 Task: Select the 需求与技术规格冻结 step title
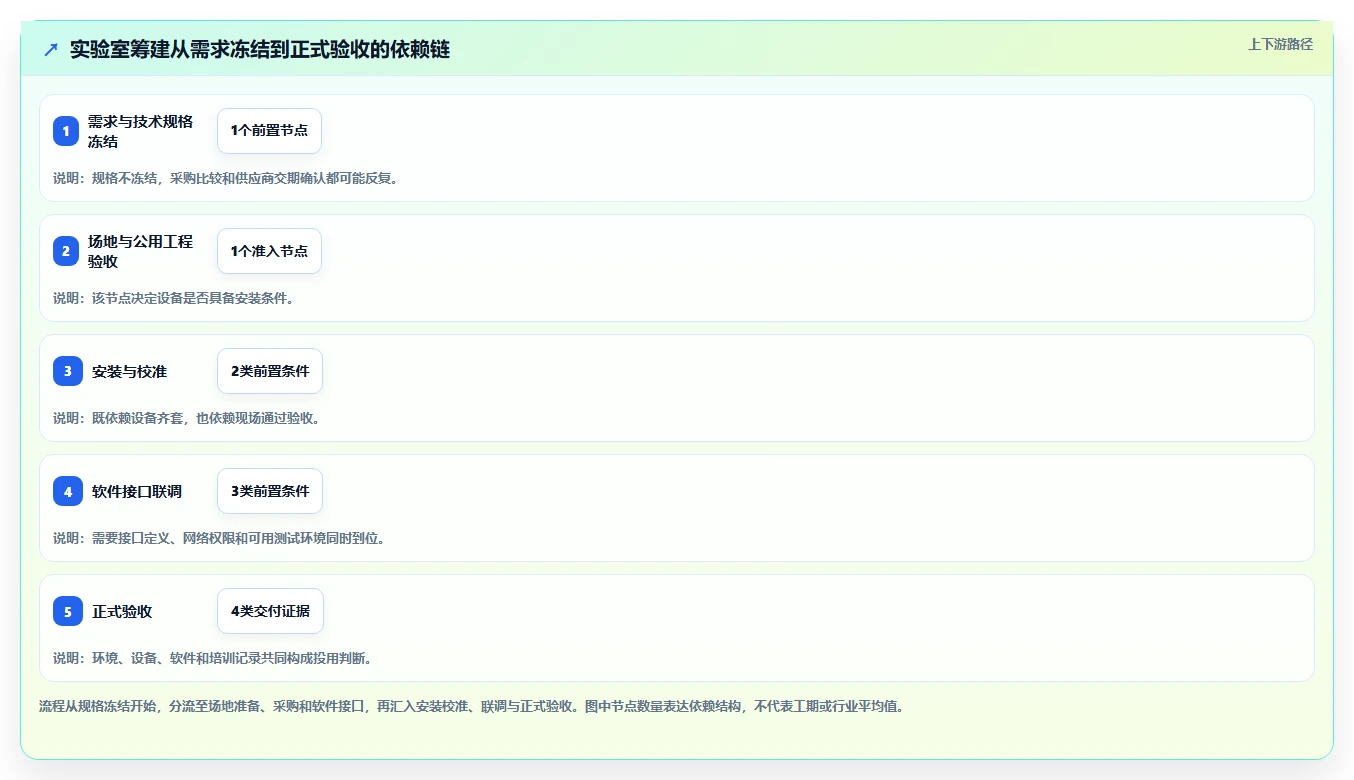pyautogui.click(x=140, y=131)
